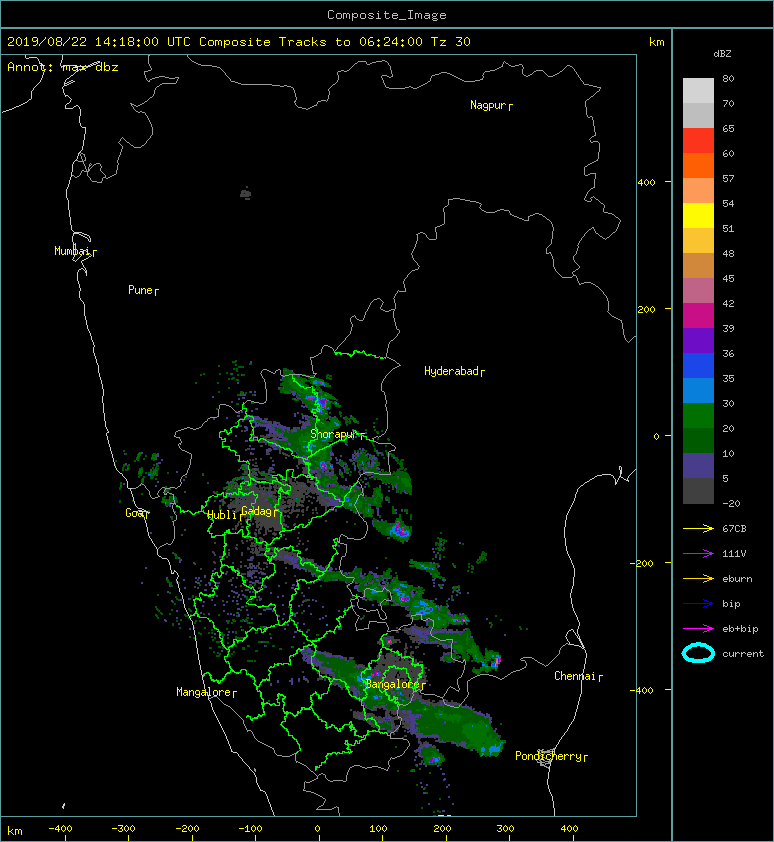Click the 67CB legend text

point(734,528)
